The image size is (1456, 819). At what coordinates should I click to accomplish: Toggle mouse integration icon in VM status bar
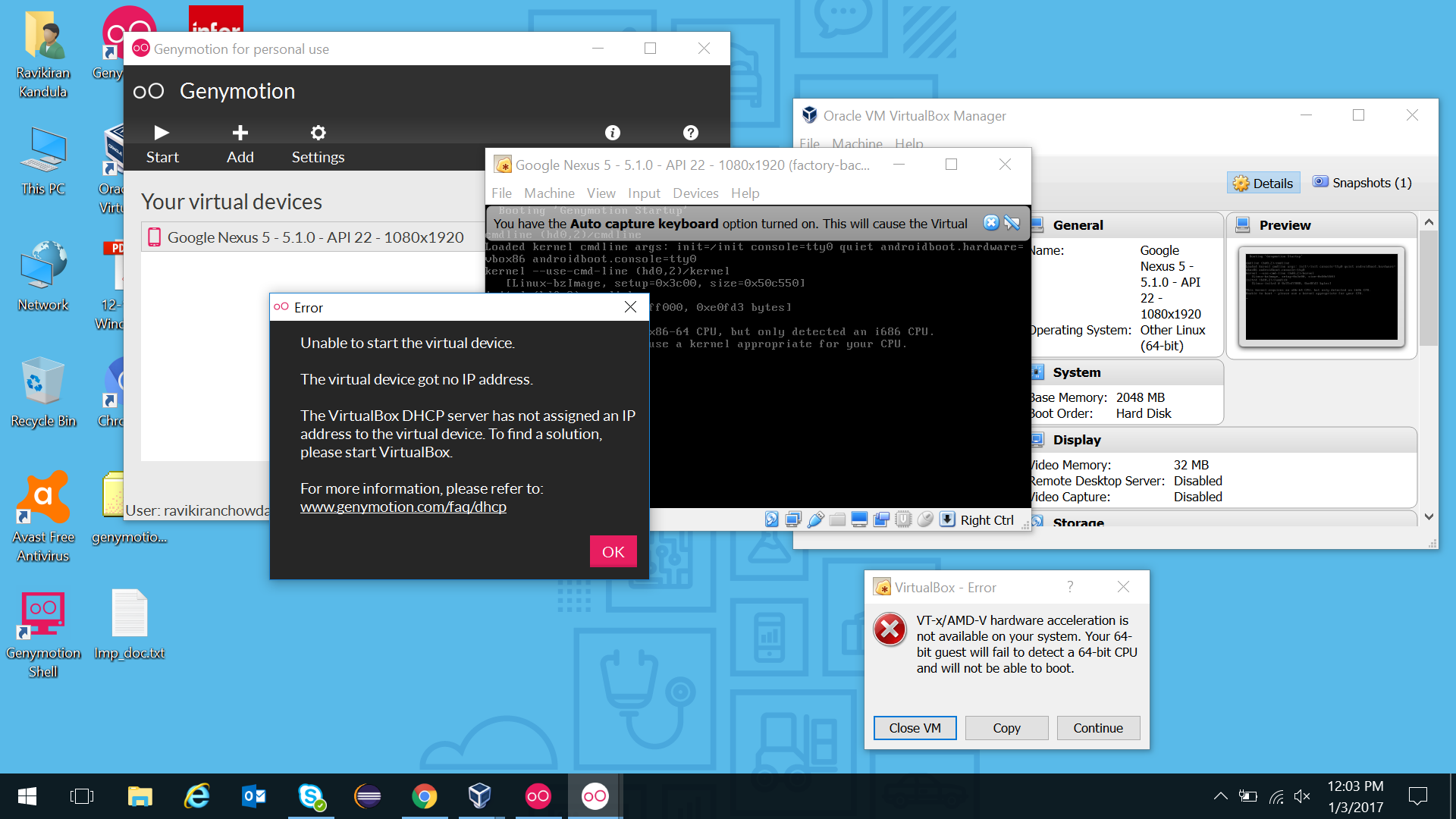[x=925, y=519]
